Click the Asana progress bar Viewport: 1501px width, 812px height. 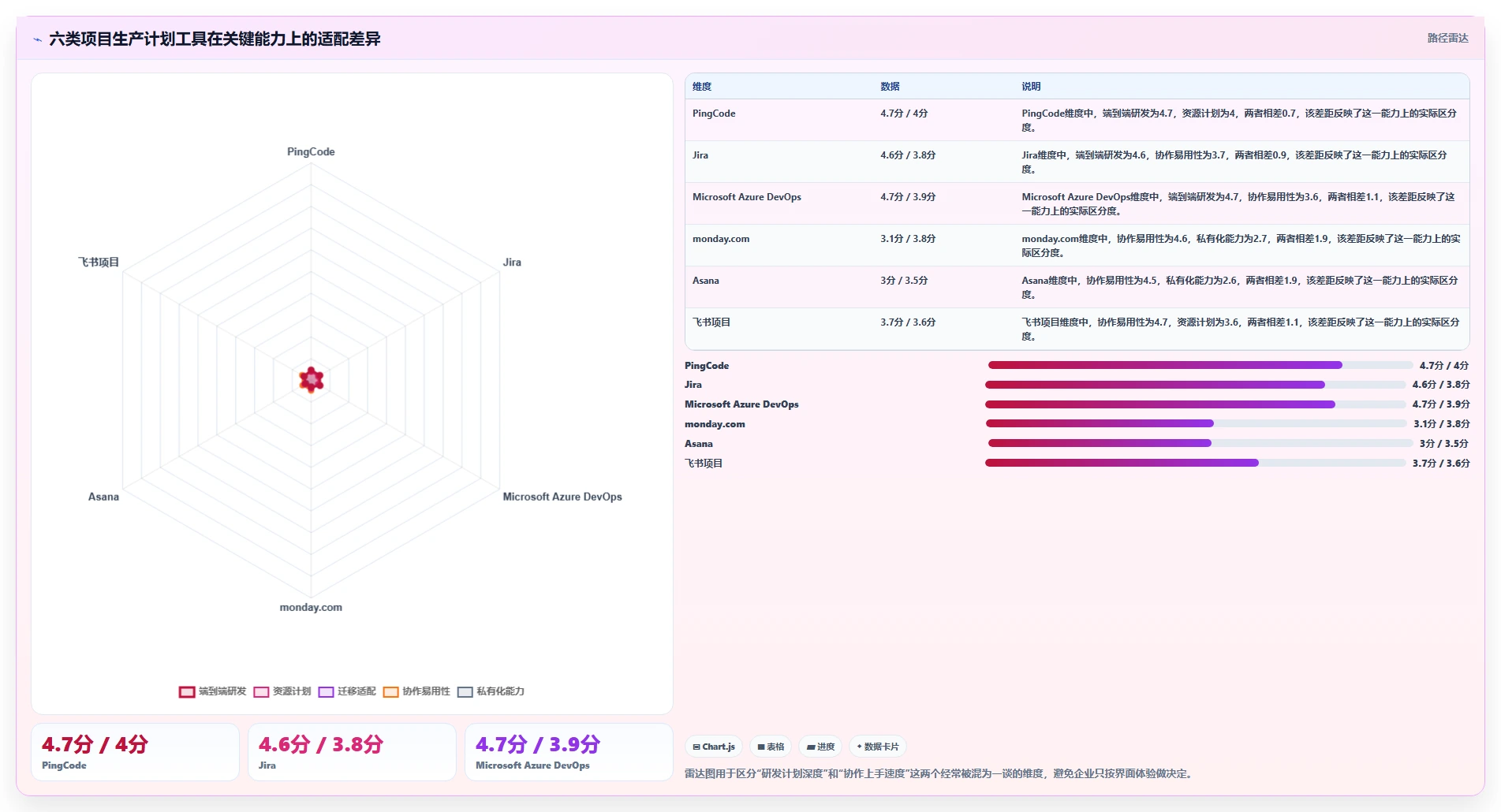click(x=1200, y=443)
